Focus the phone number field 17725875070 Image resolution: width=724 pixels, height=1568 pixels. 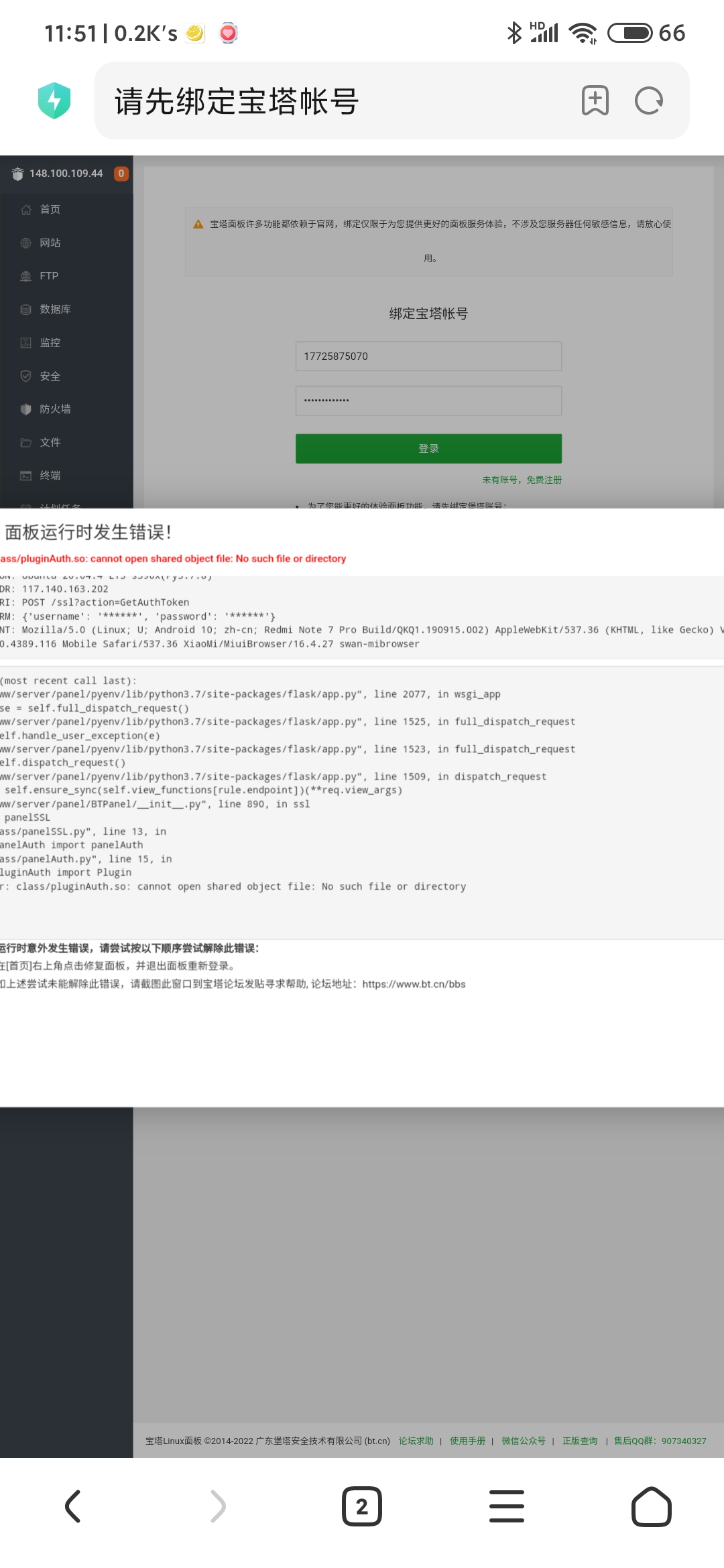428,356
